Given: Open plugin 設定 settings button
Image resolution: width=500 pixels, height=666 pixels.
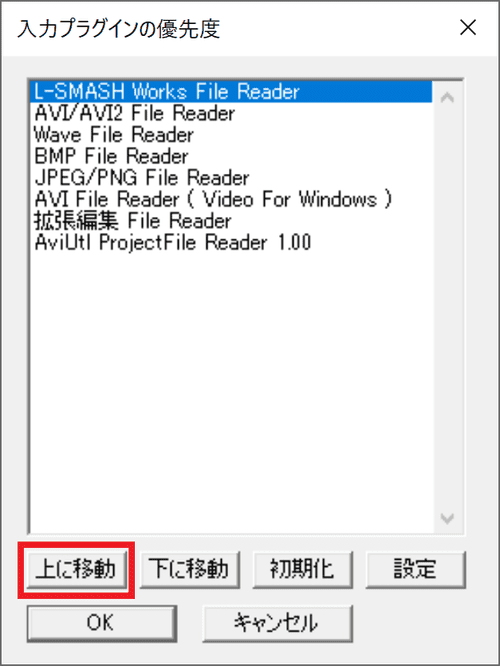Looking at the screenshot, I should [415, 570].
